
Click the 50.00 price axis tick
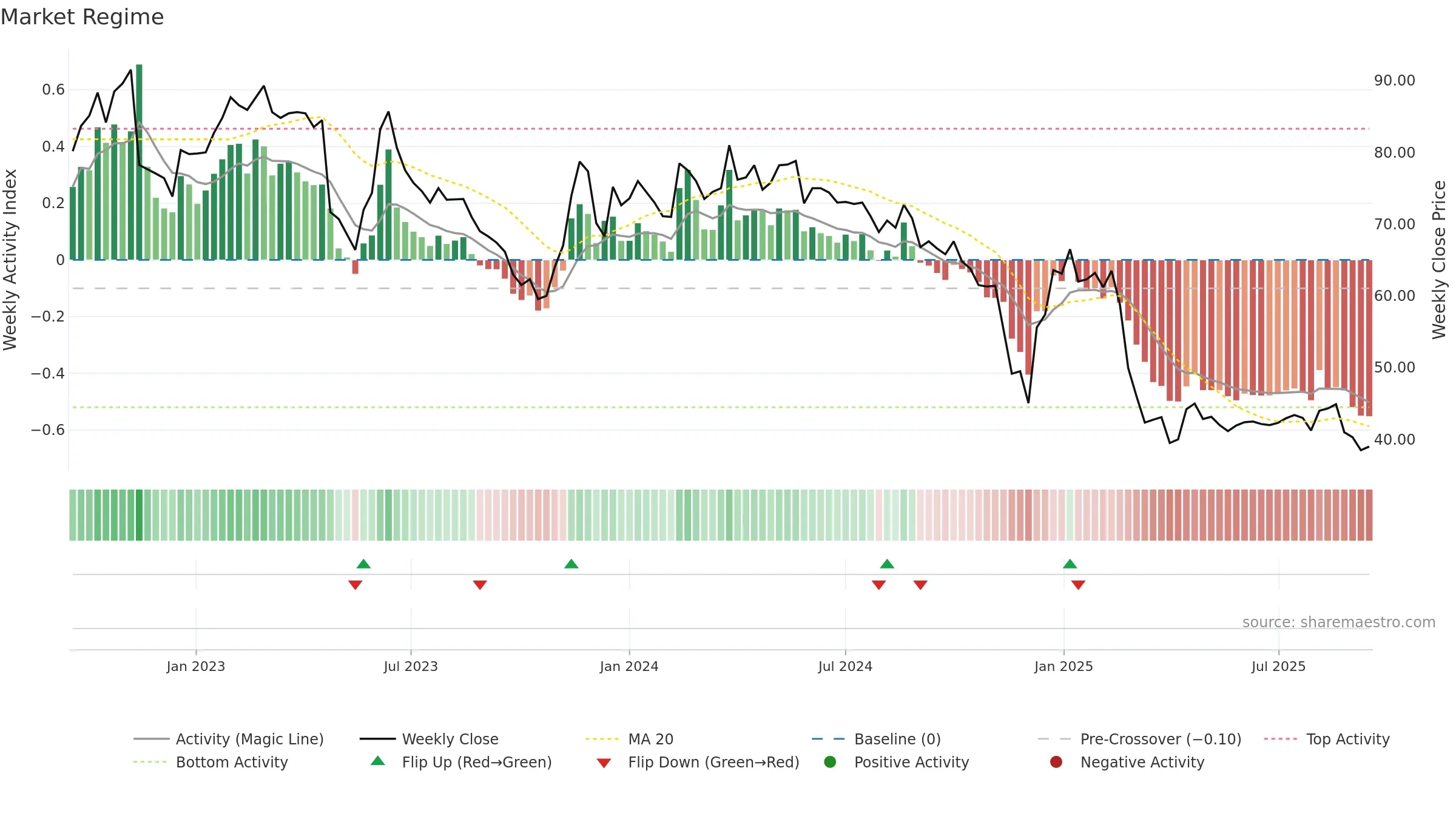click(x=1395, y=367)
